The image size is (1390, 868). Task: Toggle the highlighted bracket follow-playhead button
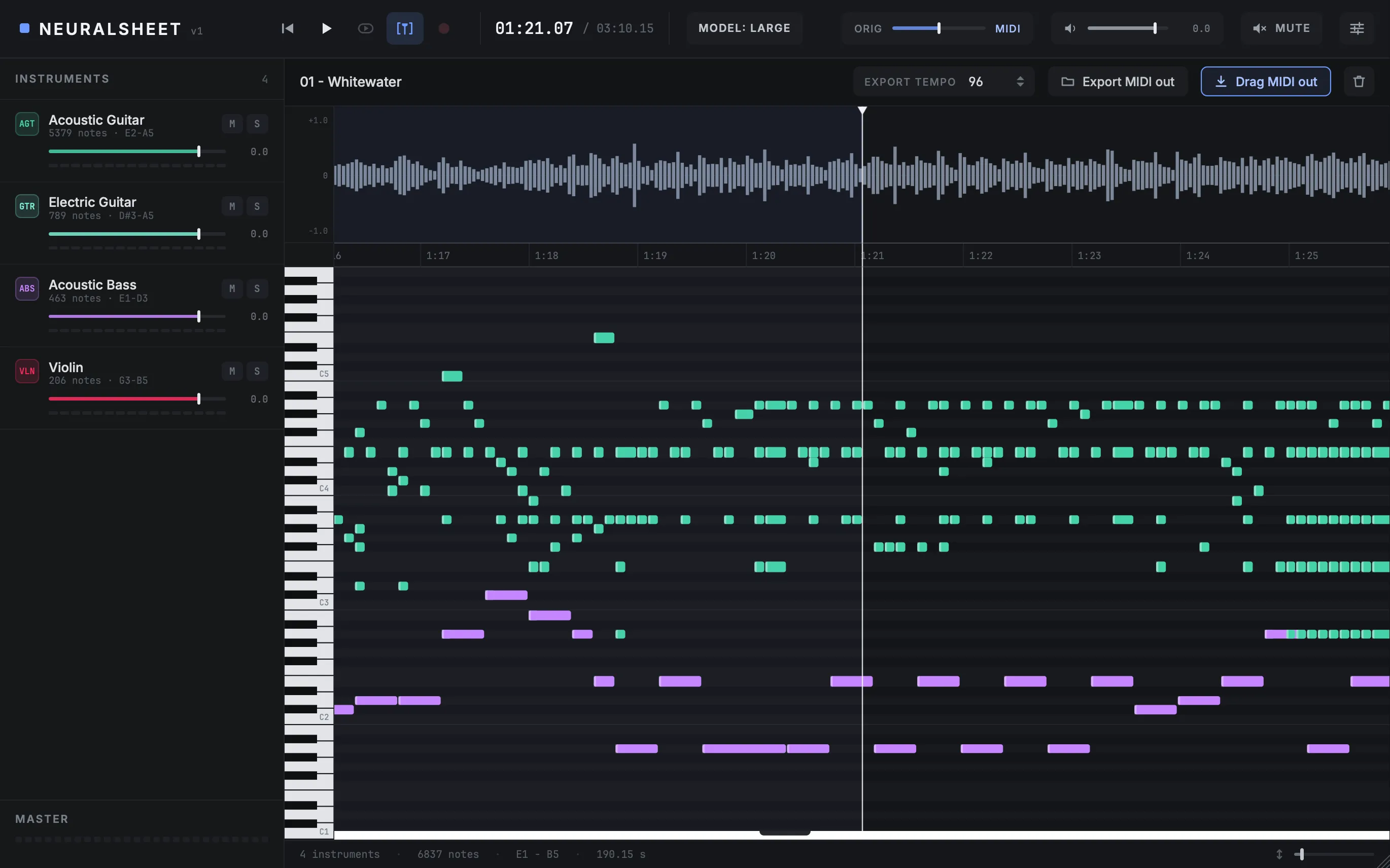(x=404, y=28)
